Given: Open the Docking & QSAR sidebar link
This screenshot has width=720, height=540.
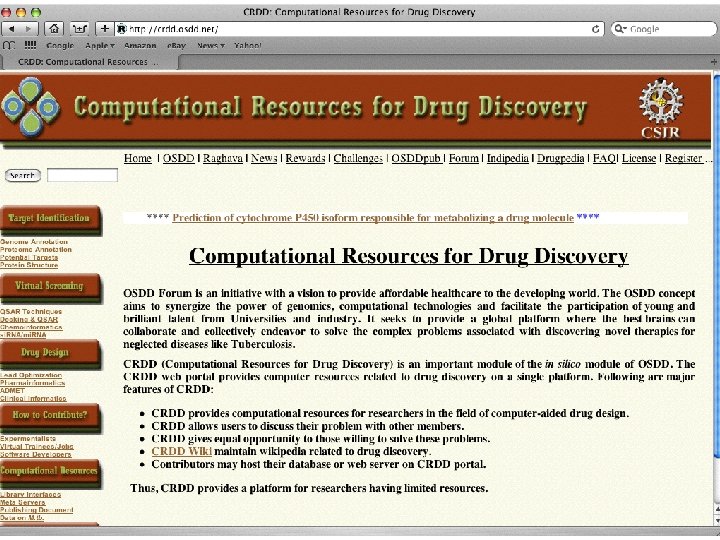Looking at the screenshot, I should (29, 319).
